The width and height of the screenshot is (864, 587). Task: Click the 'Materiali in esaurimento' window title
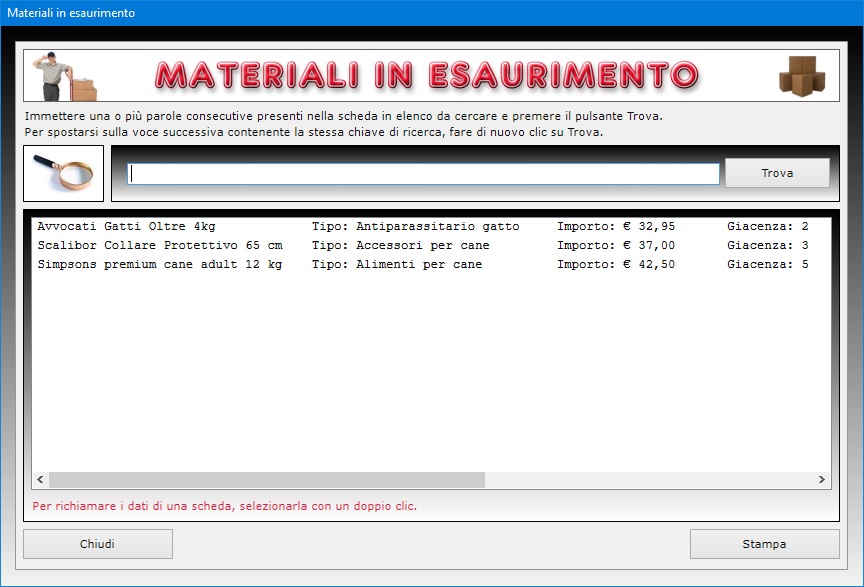coord(71,13)
